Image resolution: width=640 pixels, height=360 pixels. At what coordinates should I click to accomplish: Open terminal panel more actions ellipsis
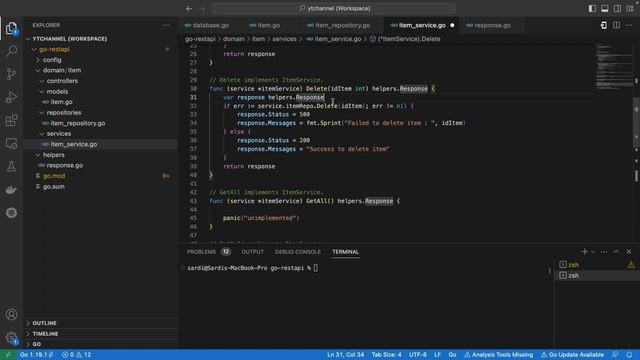tap(604, 252)
